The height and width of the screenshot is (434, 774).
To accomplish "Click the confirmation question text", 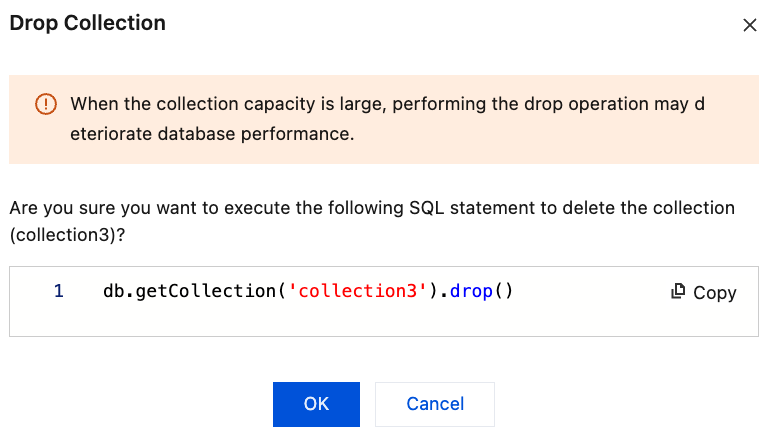I will pos(372,221).
